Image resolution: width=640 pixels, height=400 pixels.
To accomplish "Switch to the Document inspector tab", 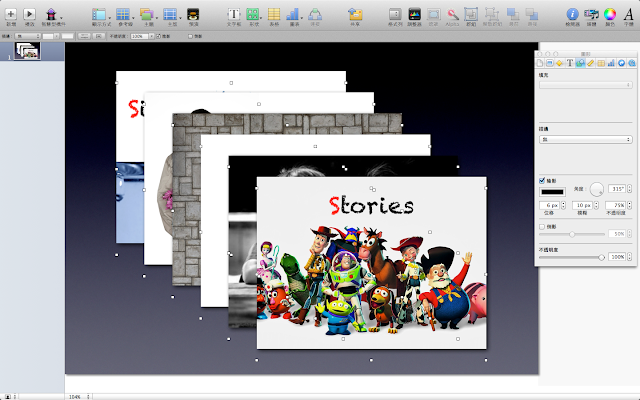I will click(540, 63).
